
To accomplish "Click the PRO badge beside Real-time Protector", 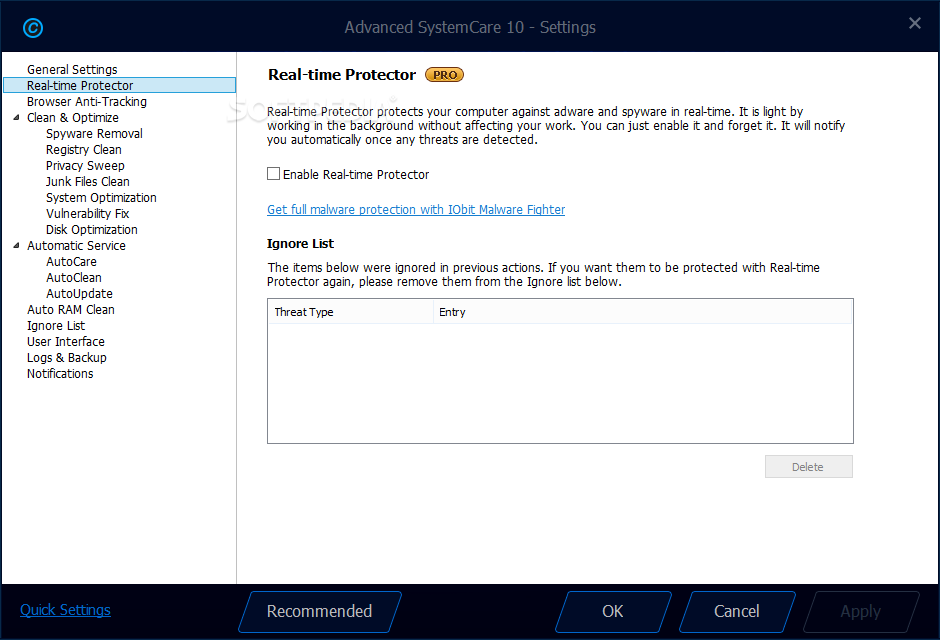I will coord(444,75).
